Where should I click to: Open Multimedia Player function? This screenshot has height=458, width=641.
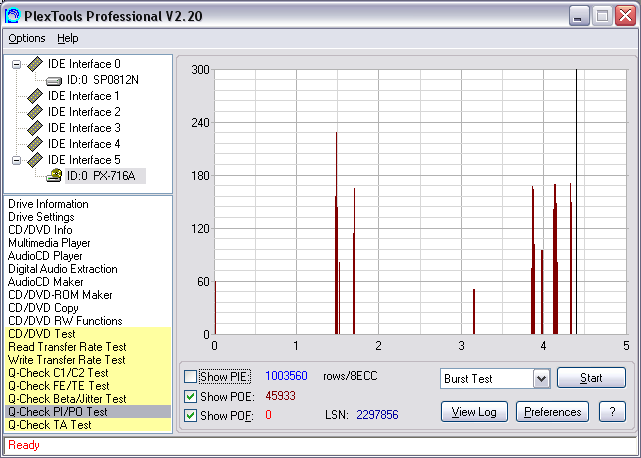coord(49,243)
